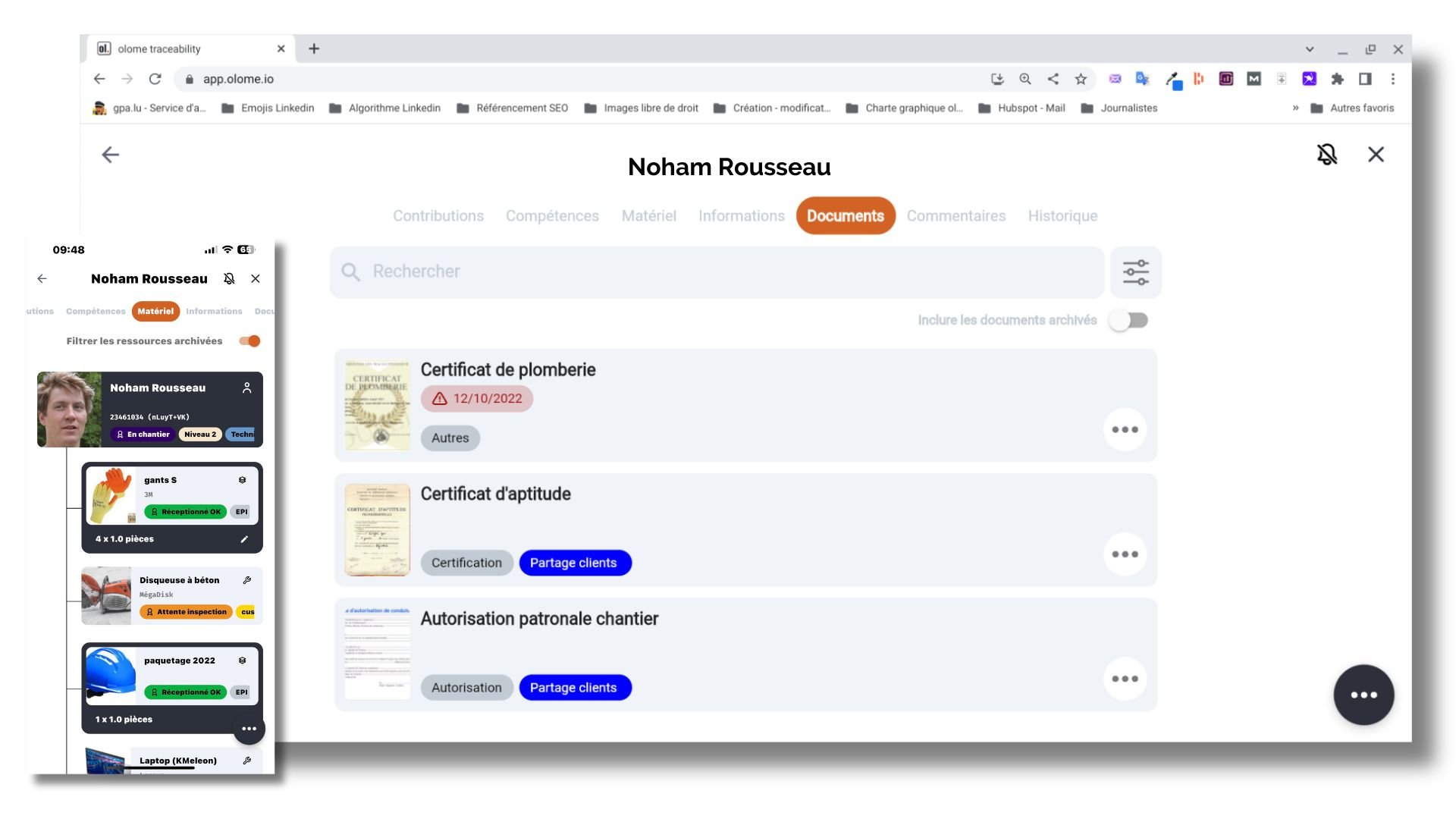The height and width of the screenshot is (819, 1456).
Task: Click mobile view crossed bell icon
Action: coord(229,279)
